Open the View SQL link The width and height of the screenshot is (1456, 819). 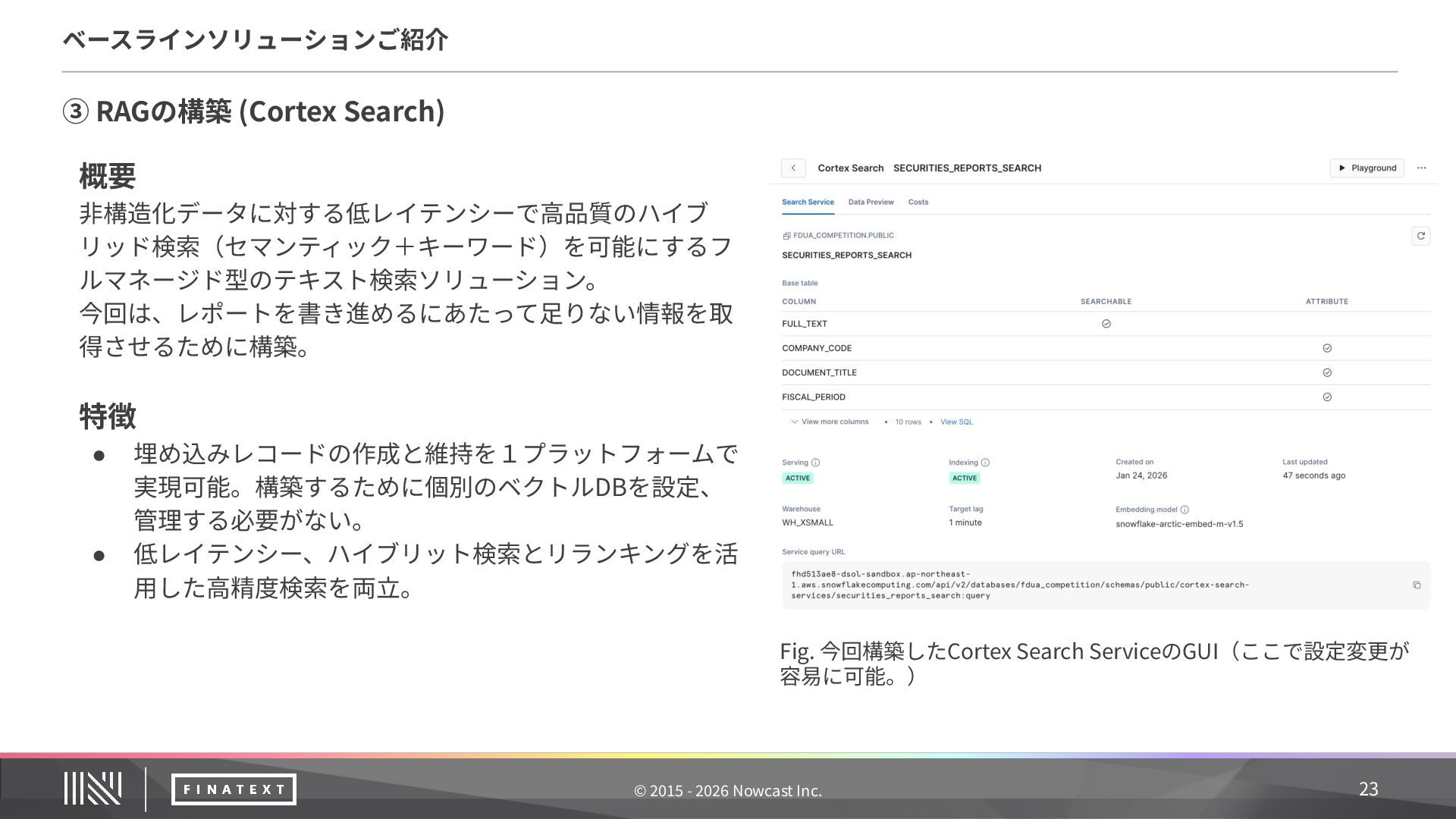click(956, 422)
